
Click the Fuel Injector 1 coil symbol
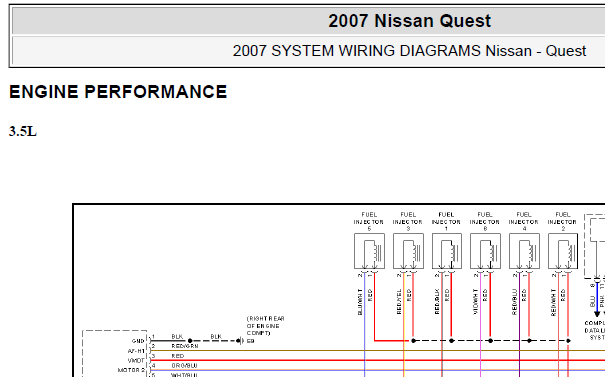447,251
